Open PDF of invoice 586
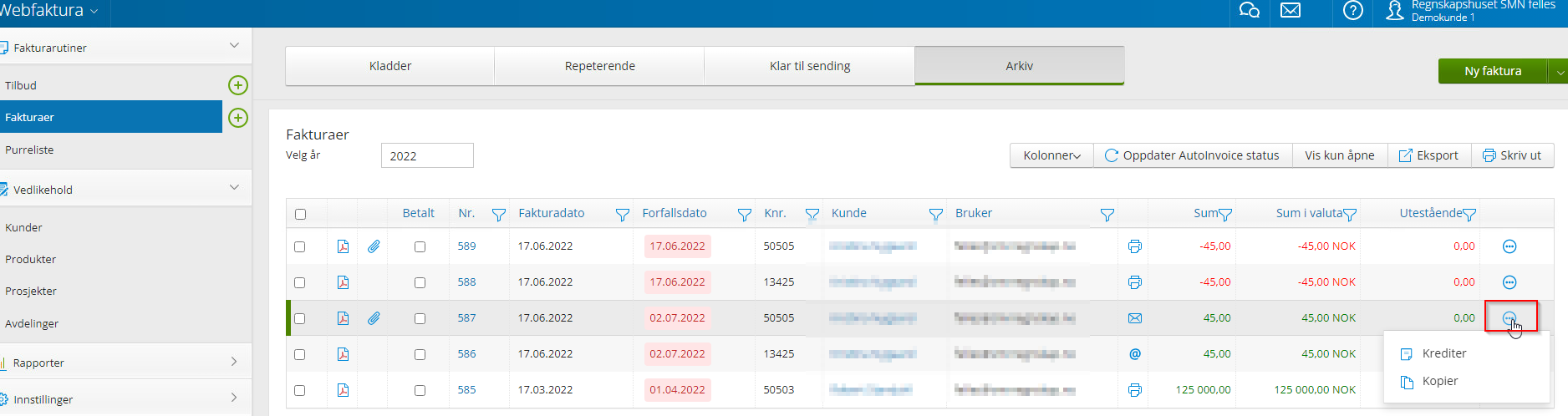The width and height of the screenshot is (1568, 416). click(x=343, y=354)
